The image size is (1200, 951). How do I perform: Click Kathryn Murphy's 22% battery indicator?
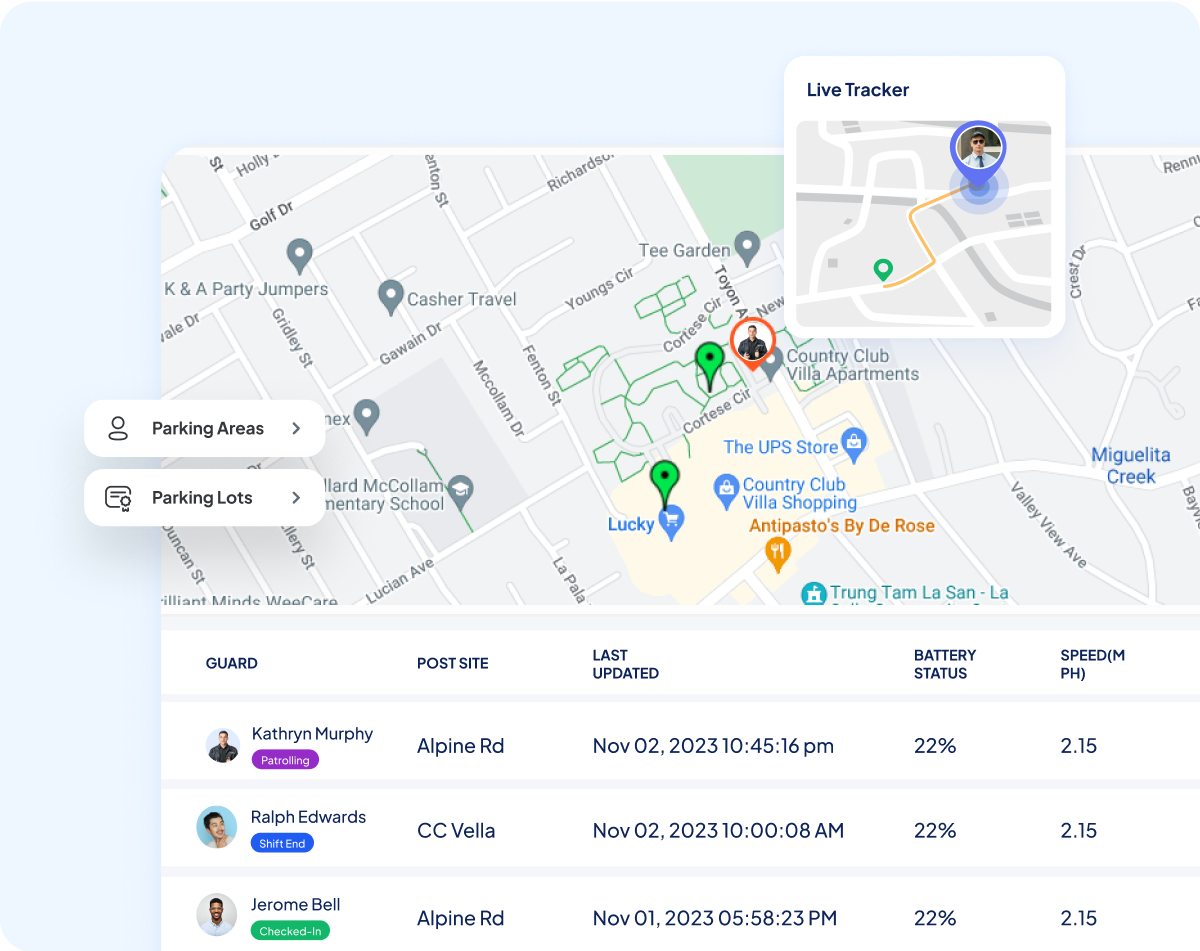coord(934,745)
